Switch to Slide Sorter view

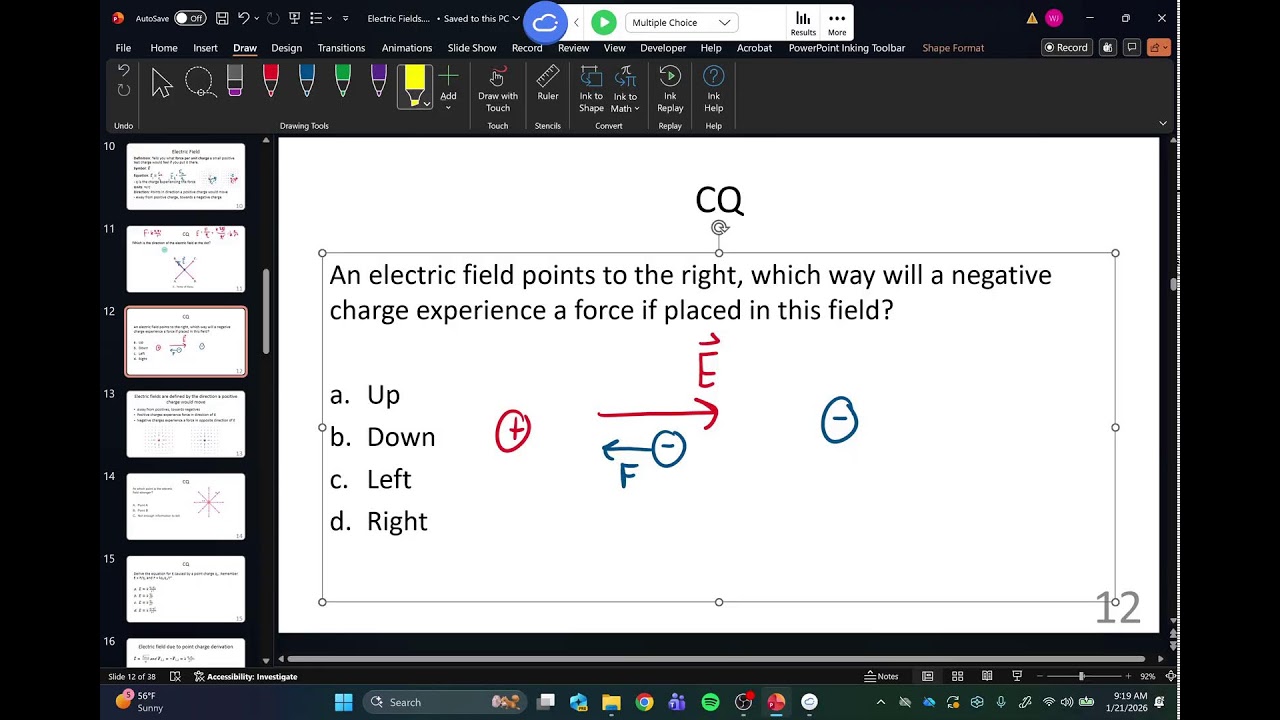pyautogui.click(x=957, y=676)
